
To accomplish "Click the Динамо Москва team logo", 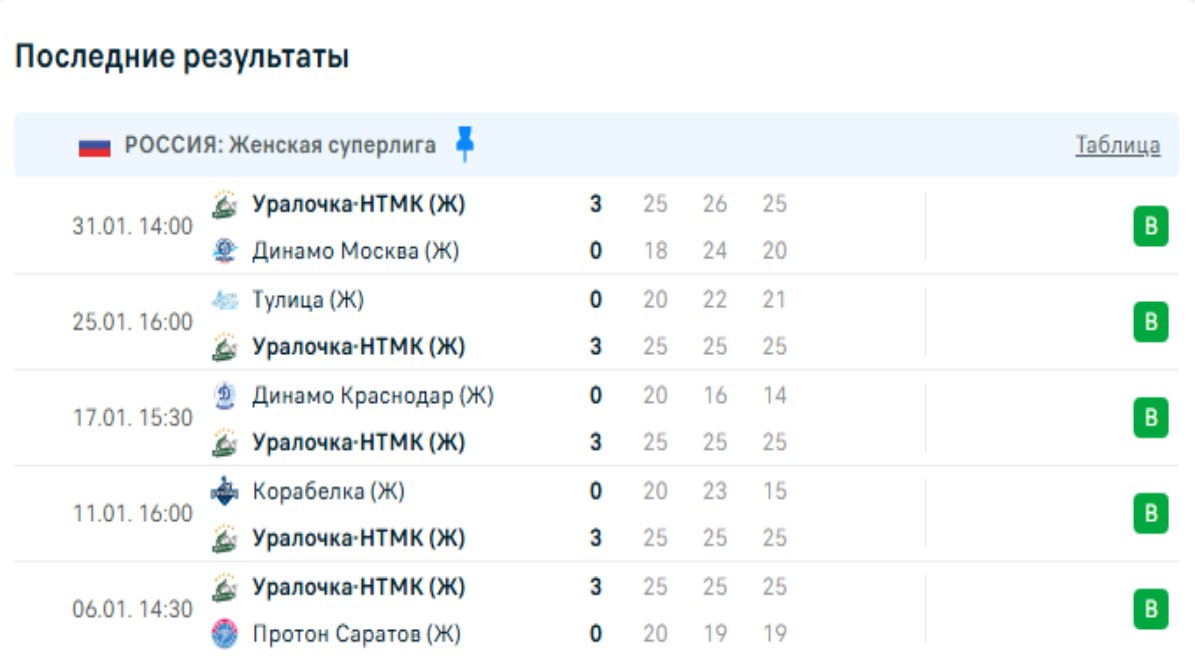I will pos(225,251).
